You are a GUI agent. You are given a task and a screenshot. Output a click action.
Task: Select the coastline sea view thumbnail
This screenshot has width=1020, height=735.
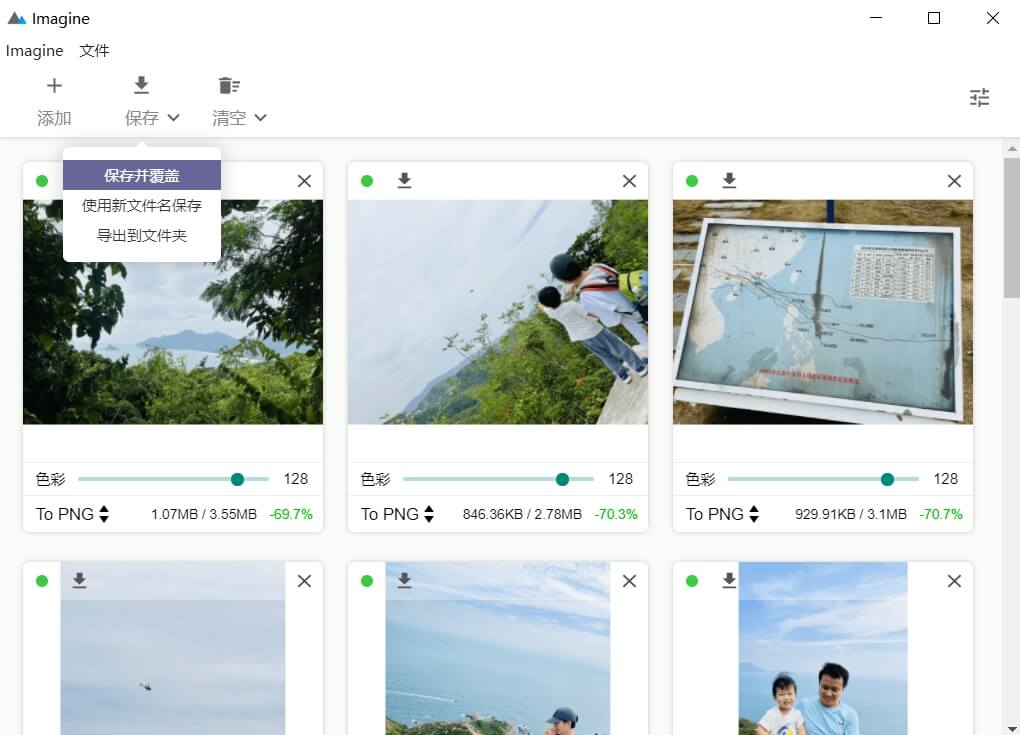[x=498, y=650]
